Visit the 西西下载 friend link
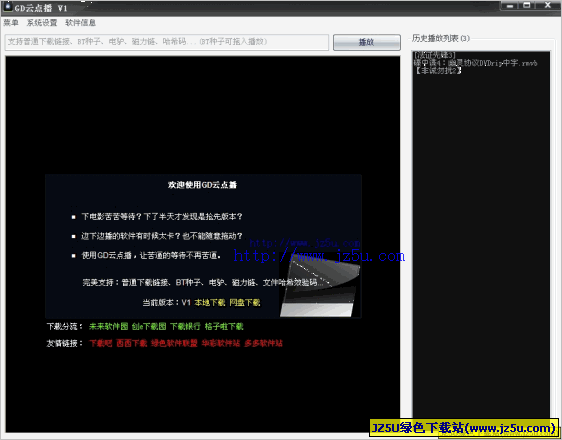Viewport: 562px width, 440px height. (132, 343)
